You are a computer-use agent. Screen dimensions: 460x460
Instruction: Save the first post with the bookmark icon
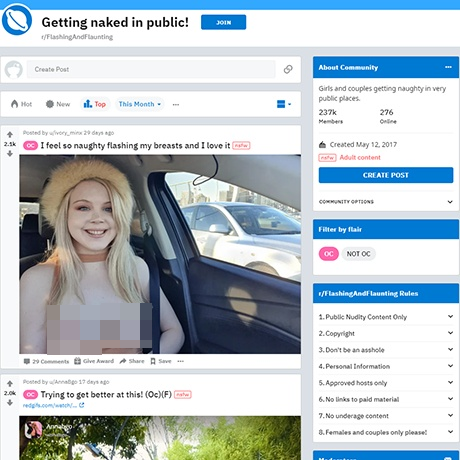161,361
